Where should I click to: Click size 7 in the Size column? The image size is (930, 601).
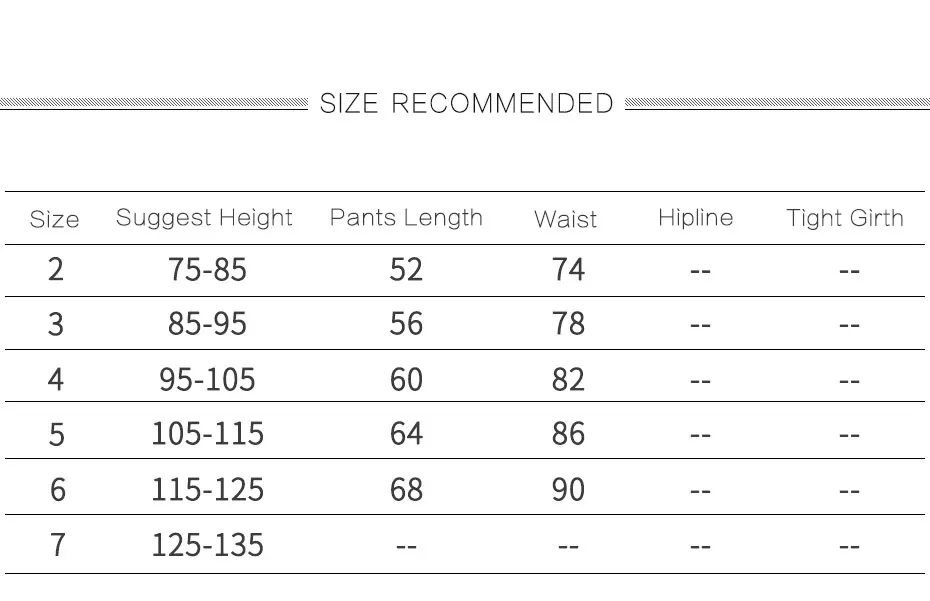pos(57,545)
